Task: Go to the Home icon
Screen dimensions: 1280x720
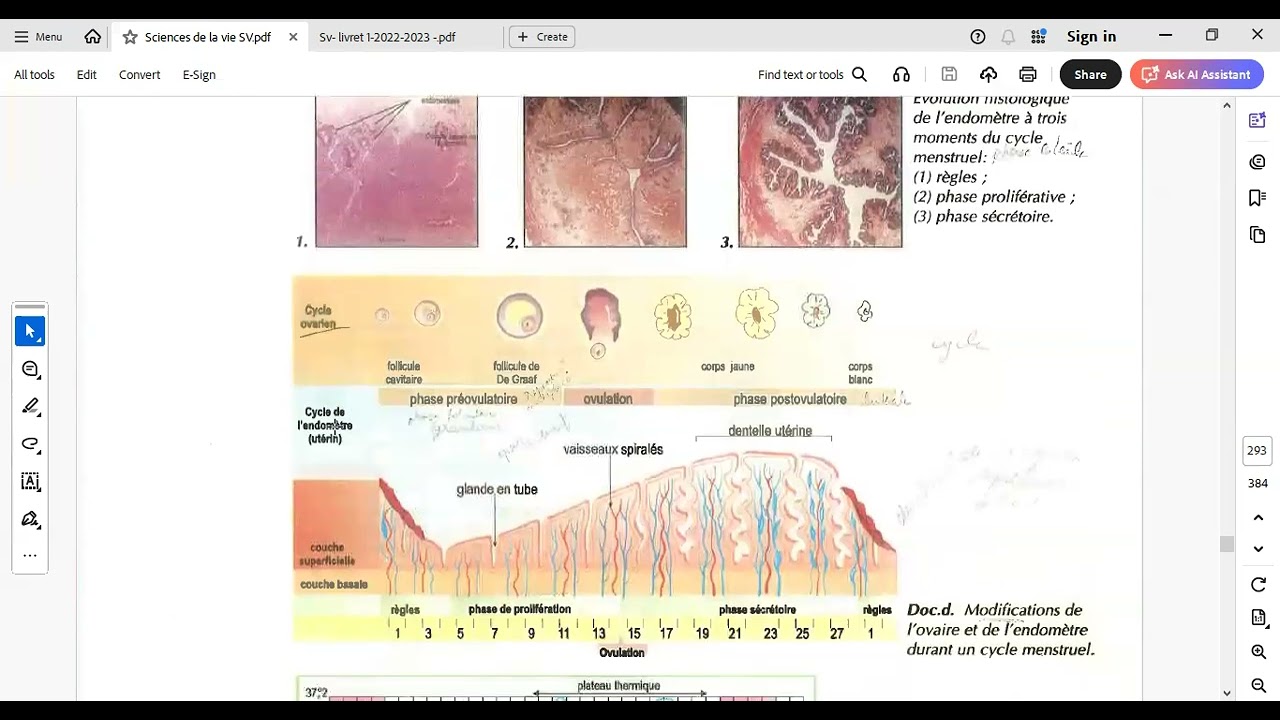Action: pyautogui.click(x=93, y=37)
